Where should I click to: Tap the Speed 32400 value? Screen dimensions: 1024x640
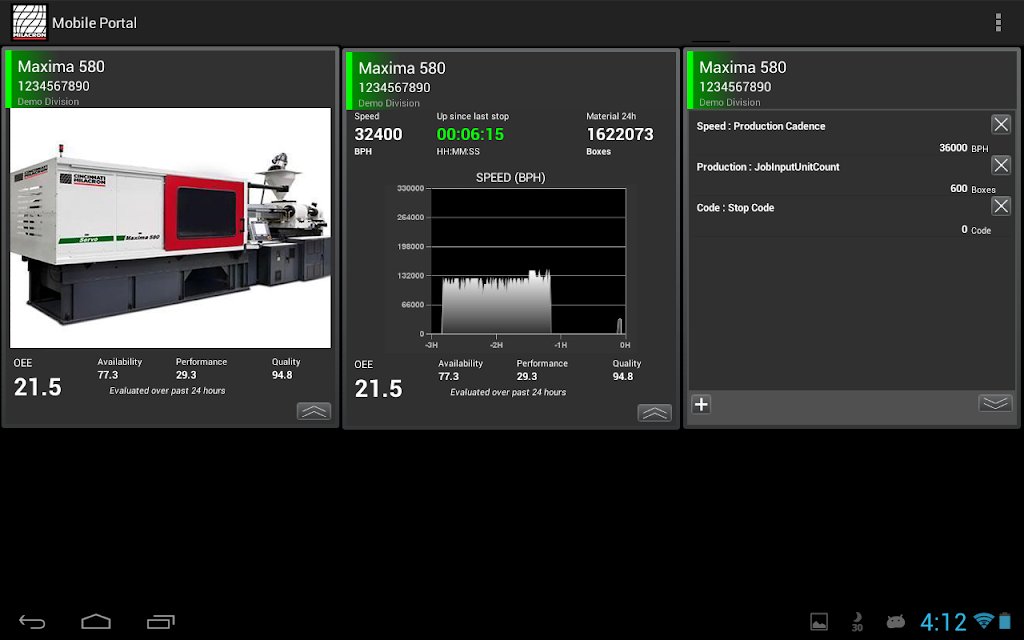[378, 135]
